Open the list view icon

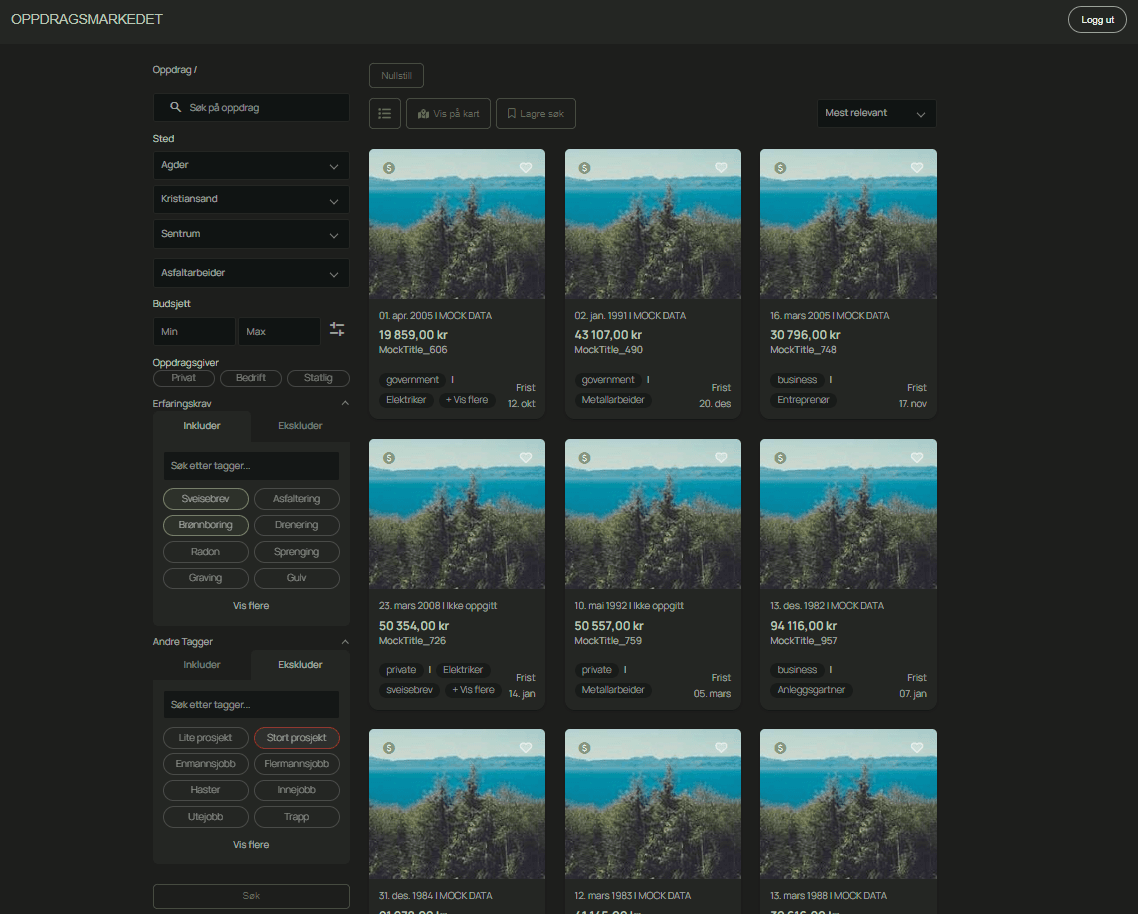coord(385,113)
